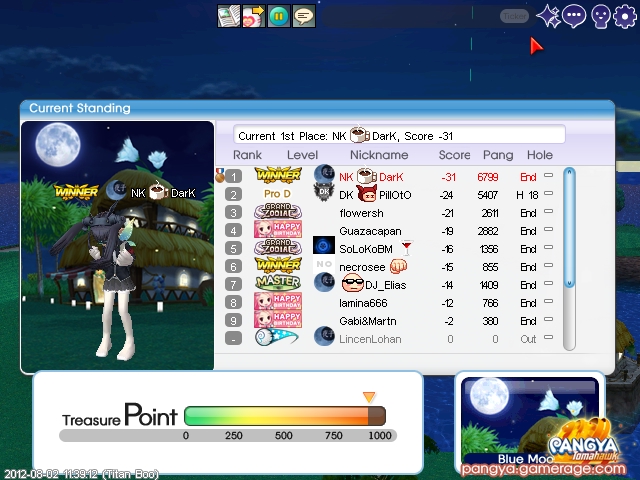640x480 pixels.
Task: Click the rank 1 medal icon
Action: pyautogui.click(x=220, y=176)
